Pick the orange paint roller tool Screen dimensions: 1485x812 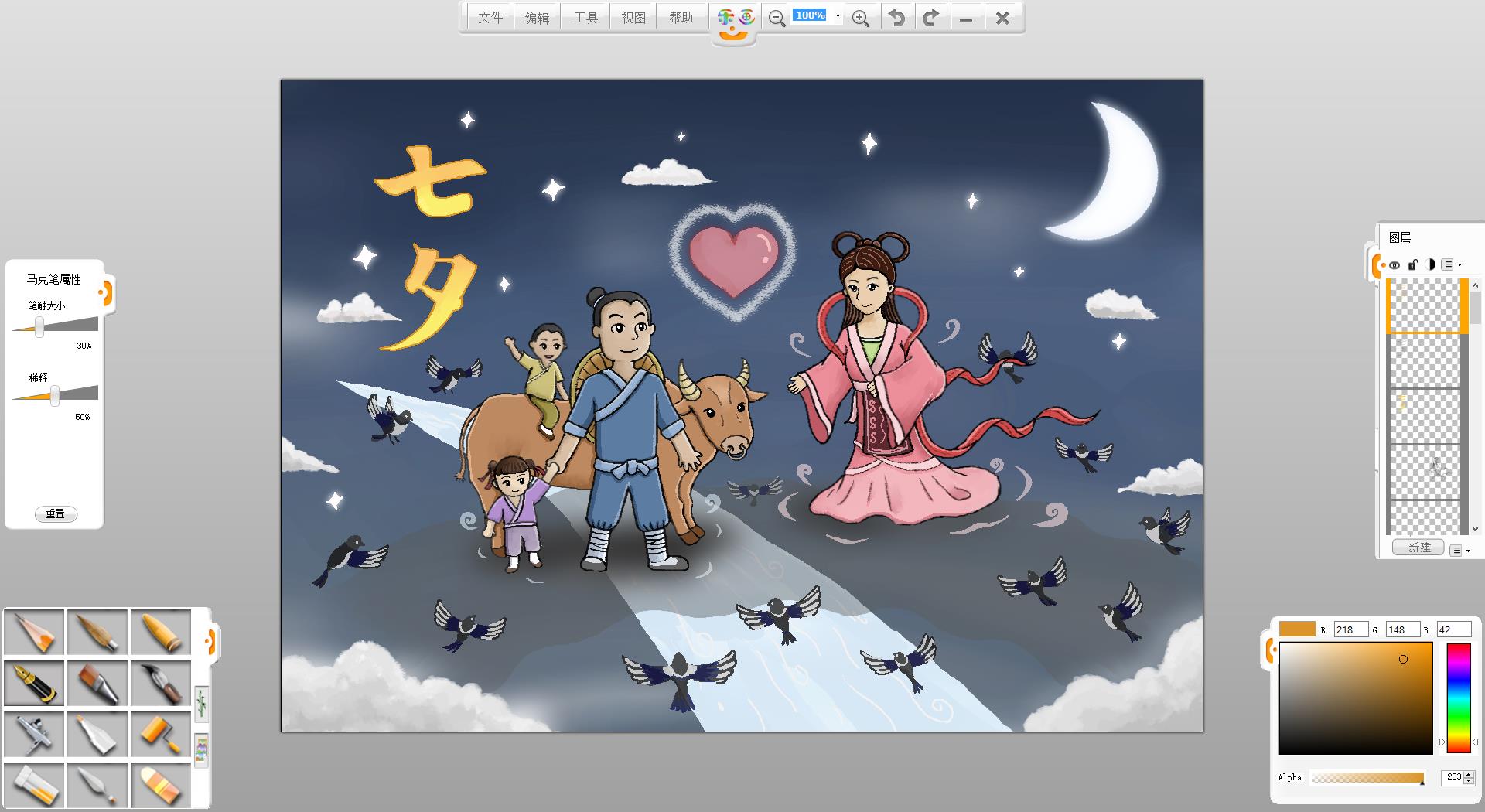click(x=161, y=732)
